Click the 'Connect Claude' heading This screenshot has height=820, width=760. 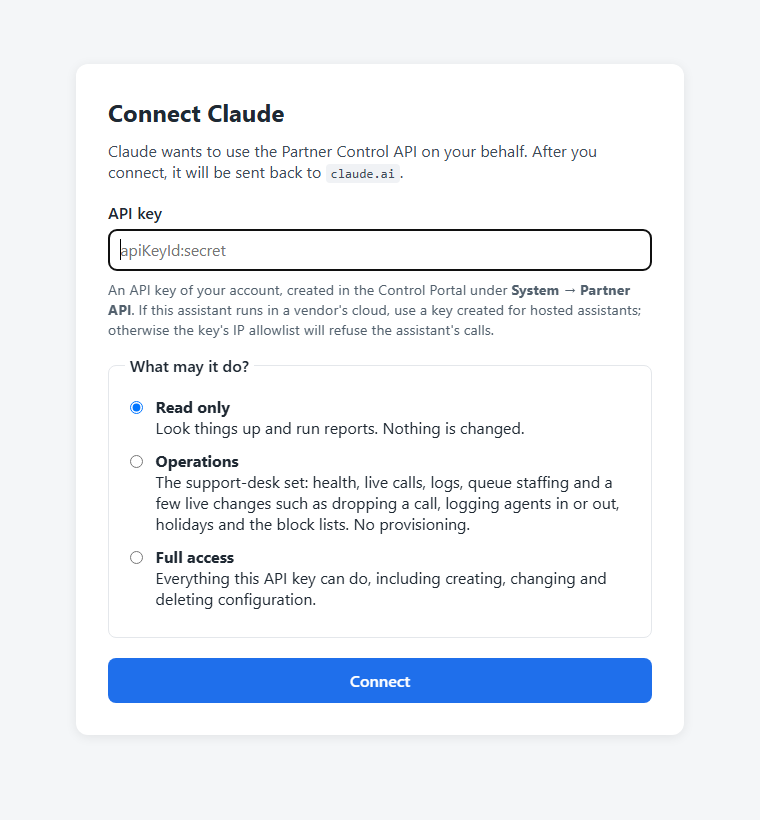pyautogui.click(x=196, y=114)
